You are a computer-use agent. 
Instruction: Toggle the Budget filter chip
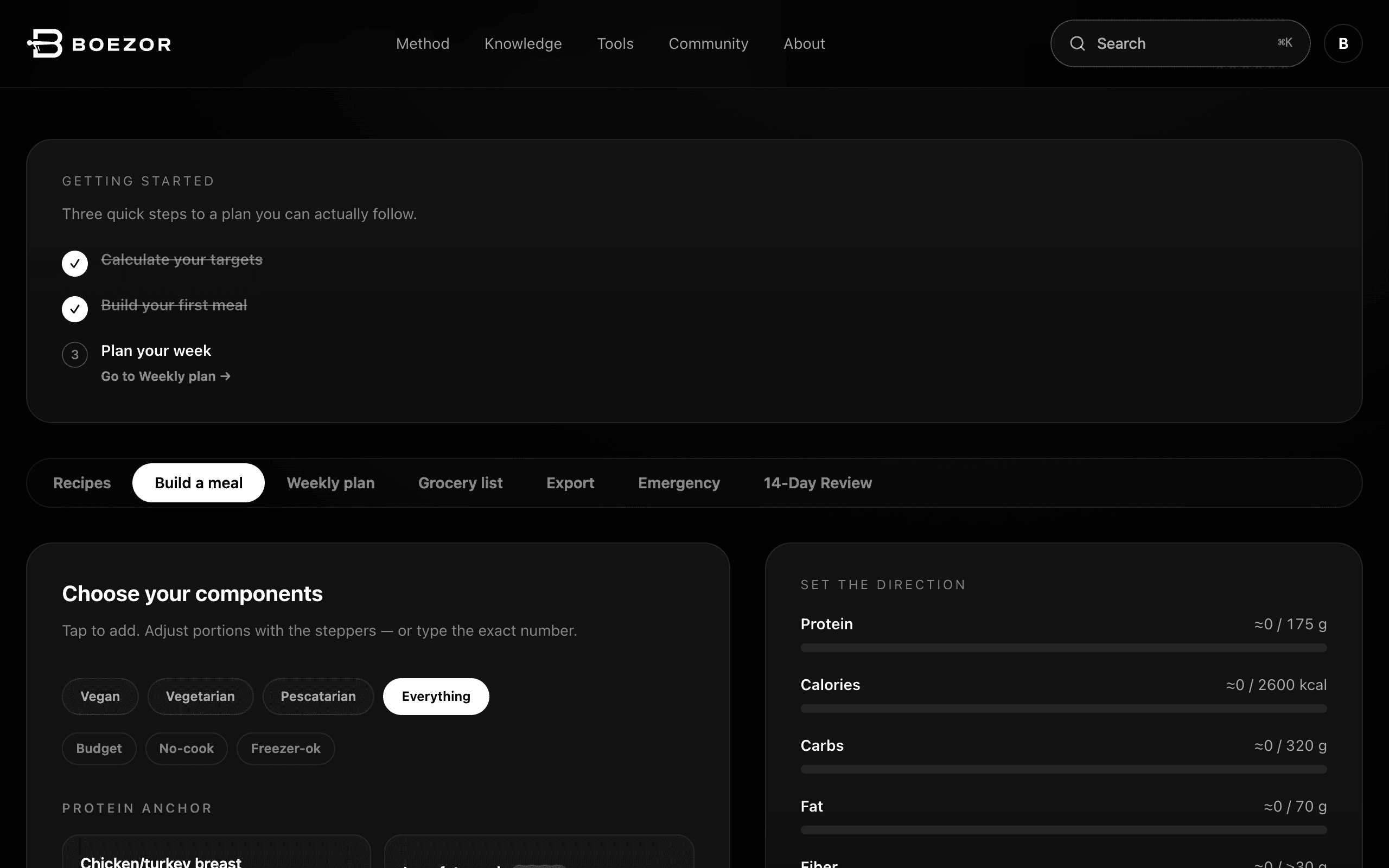coord(99,749)
